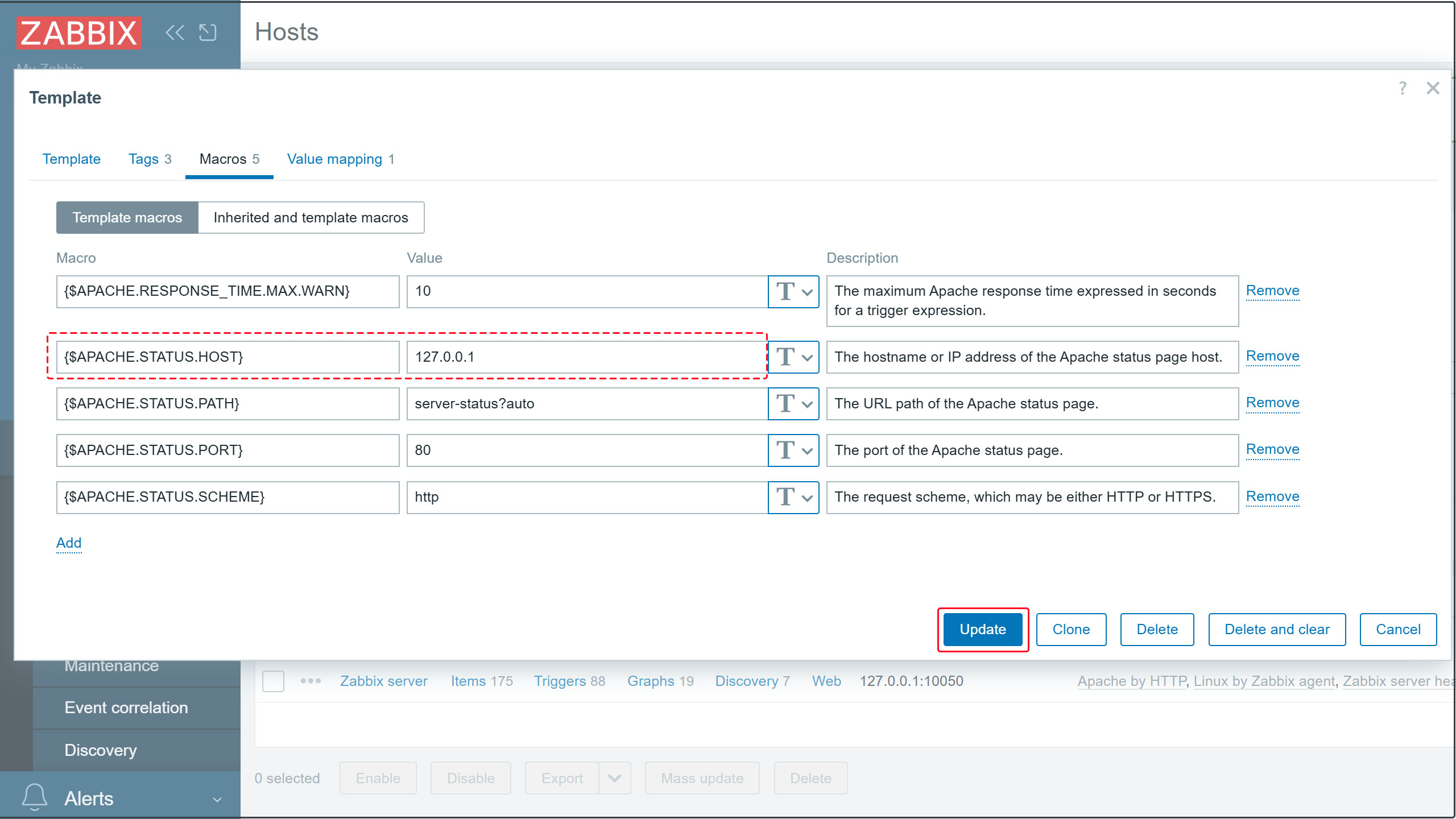The width and height of the screenshot is (1456, 819).
Task: Tick the Zabbix server row checkbox
Action: pyautogui.click(x=273, y=681)
